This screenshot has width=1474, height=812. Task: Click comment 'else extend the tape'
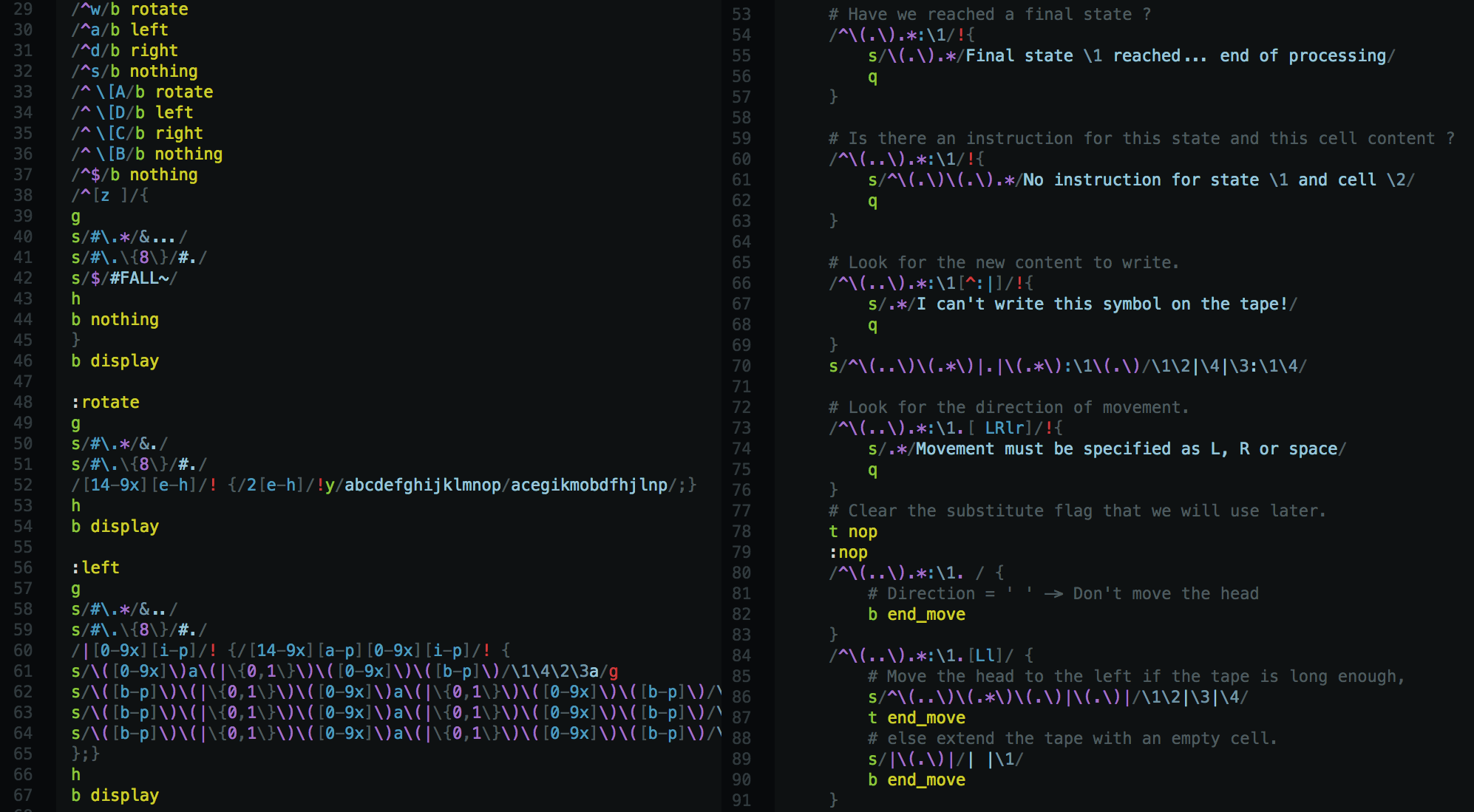(1072, 738)
